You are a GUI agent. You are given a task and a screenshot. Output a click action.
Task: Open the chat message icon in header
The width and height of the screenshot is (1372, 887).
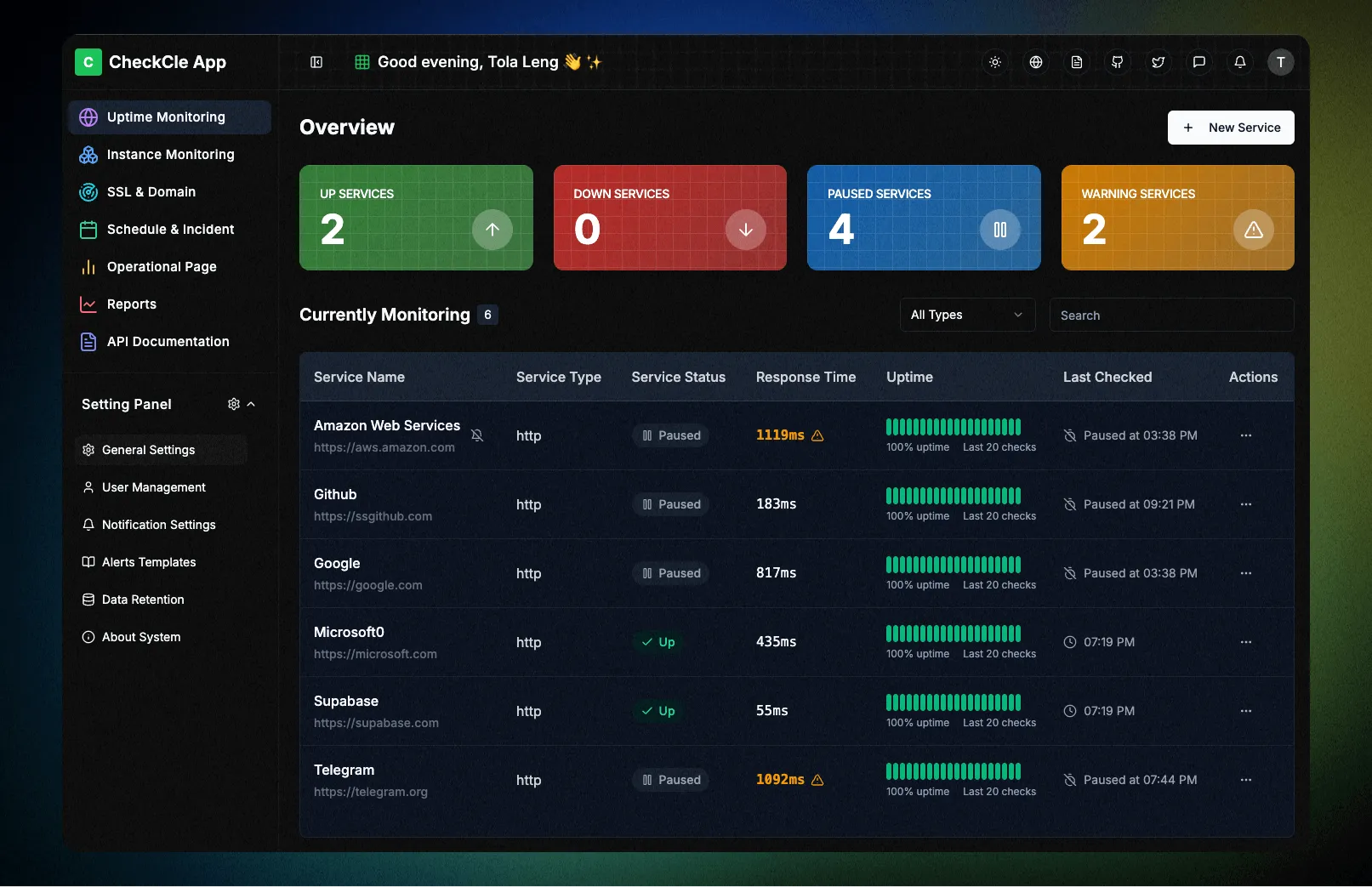click(1199, 62)
